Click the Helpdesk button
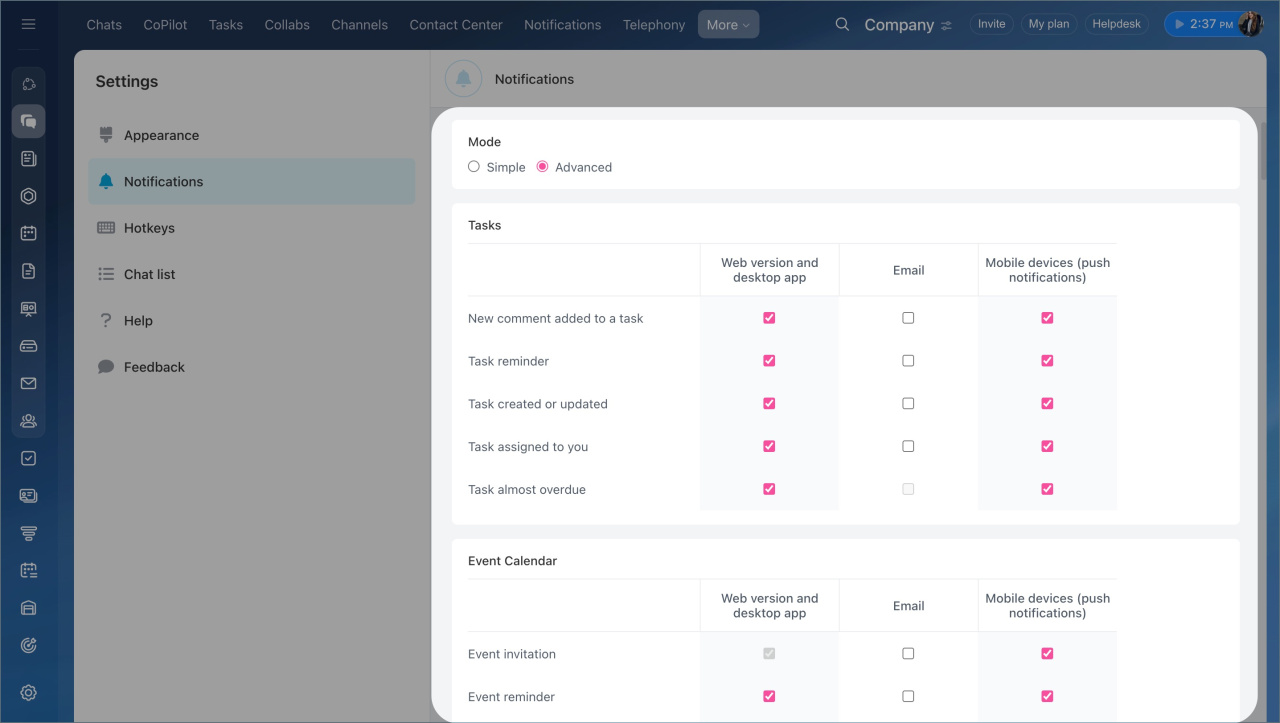 click(x=1116, y=24)
